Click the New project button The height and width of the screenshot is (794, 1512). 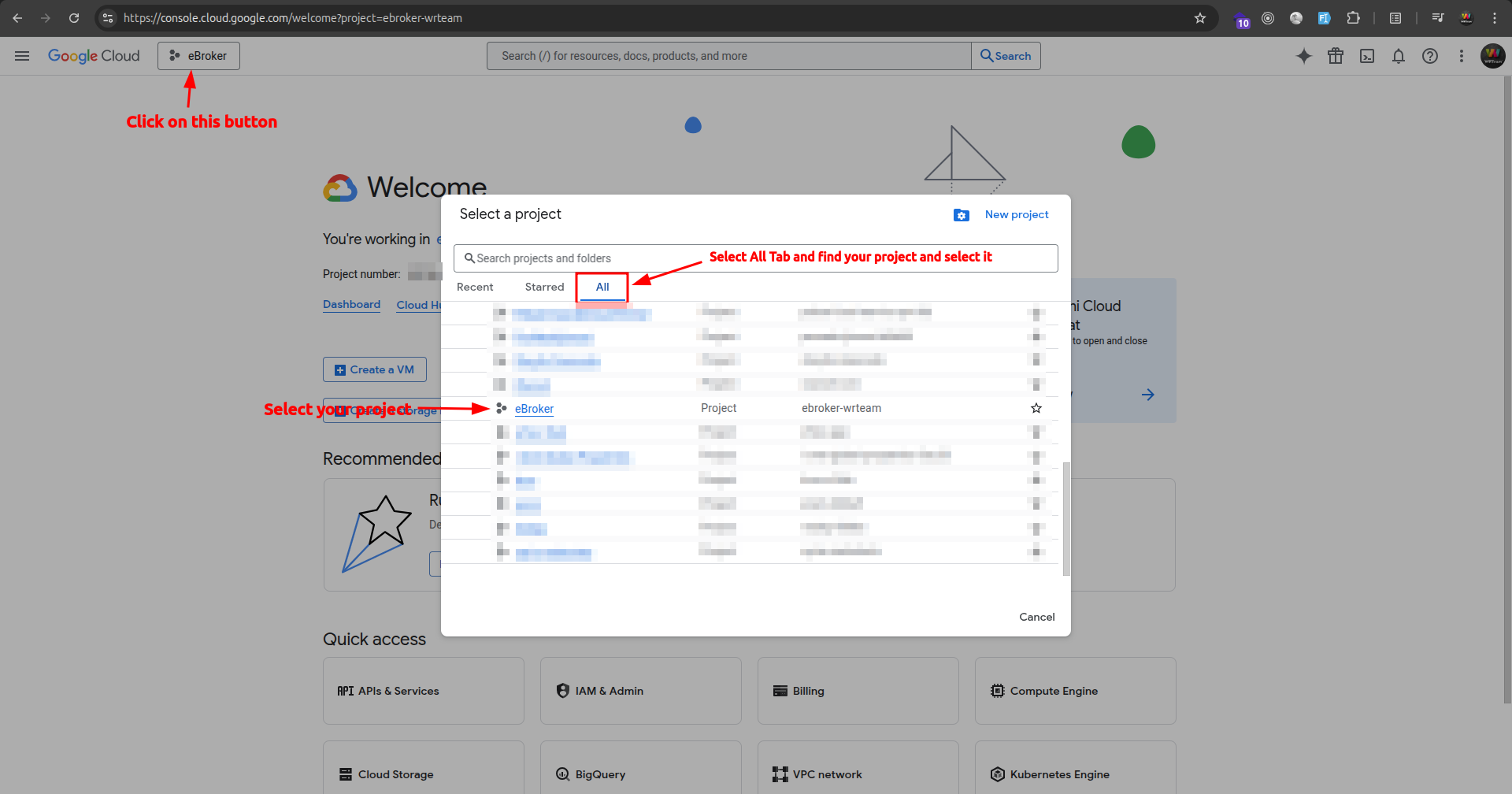pos(1016,214)
